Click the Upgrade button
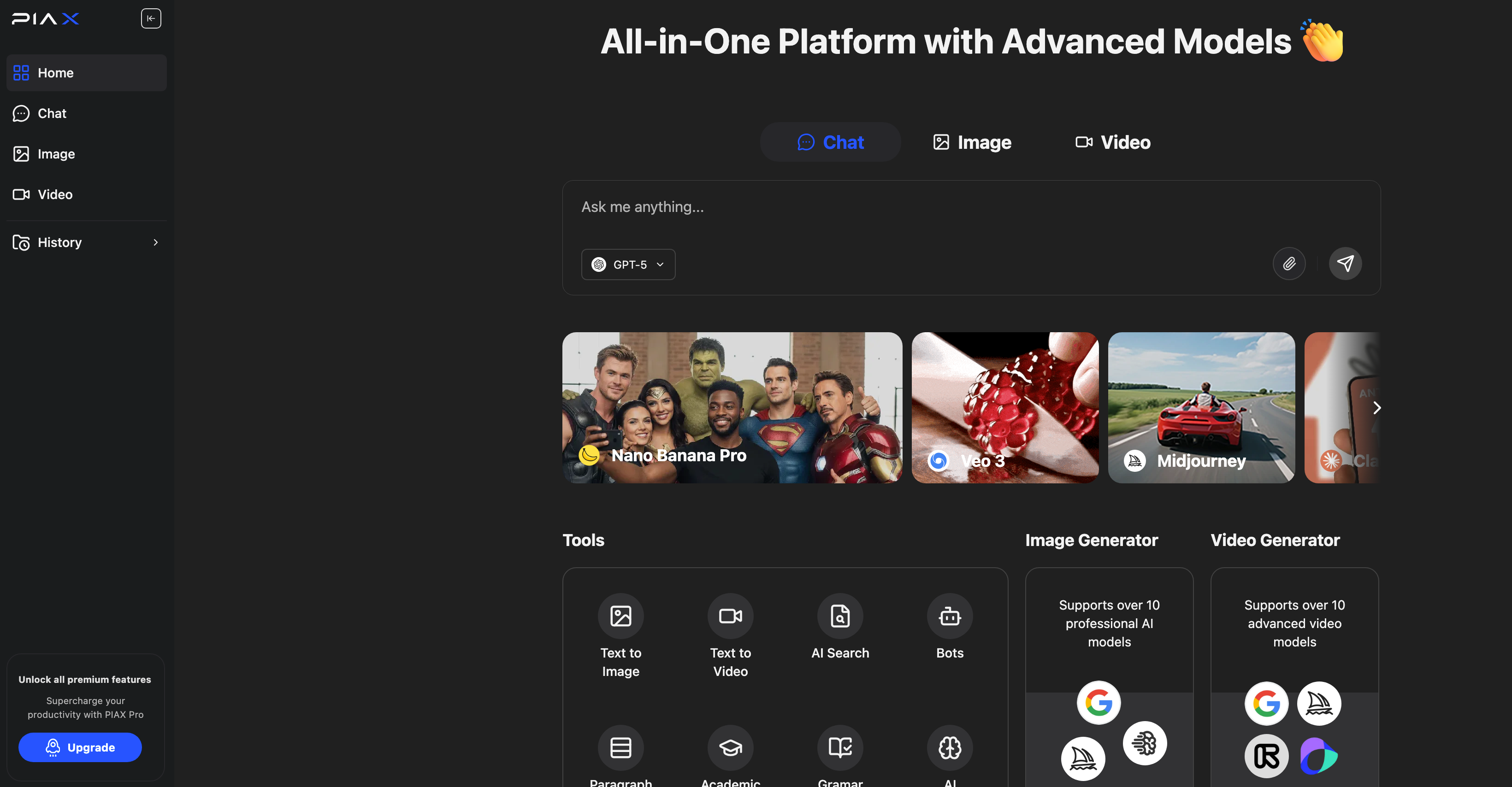The image size is (1512, 787). click(x=80, y=747)
